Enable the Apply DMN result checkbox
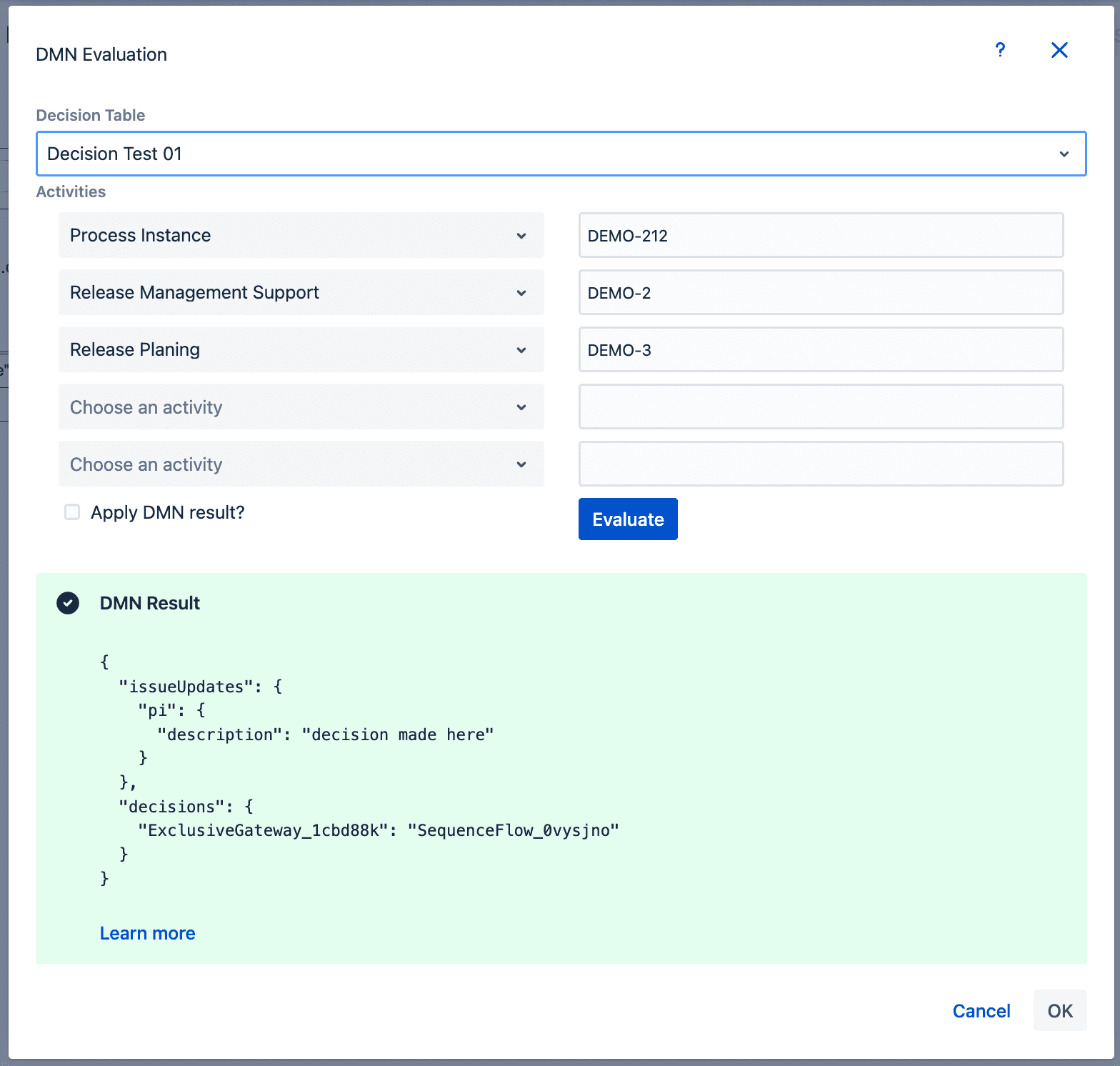Screen dimensions: 1120x1066 click(72, 512)
